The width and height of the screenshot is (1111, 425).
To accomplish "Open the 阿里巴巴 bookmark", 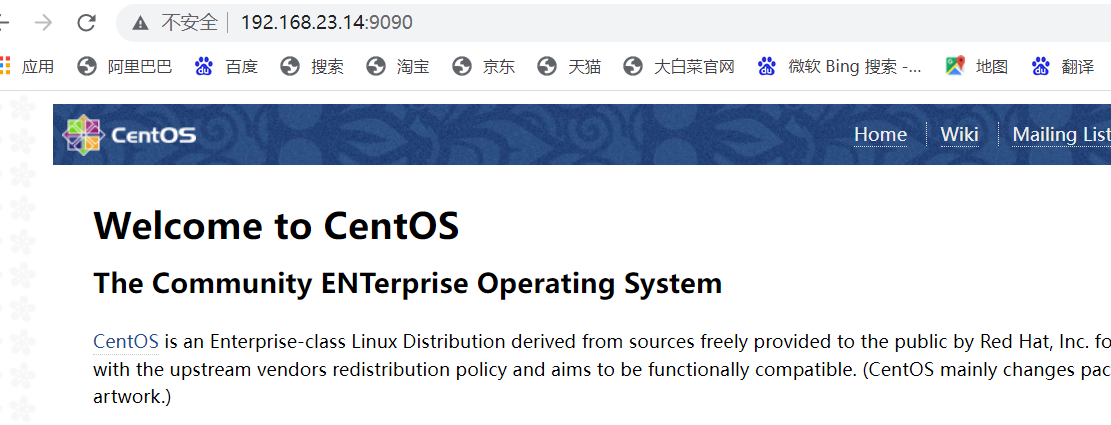I will (125, 67).
